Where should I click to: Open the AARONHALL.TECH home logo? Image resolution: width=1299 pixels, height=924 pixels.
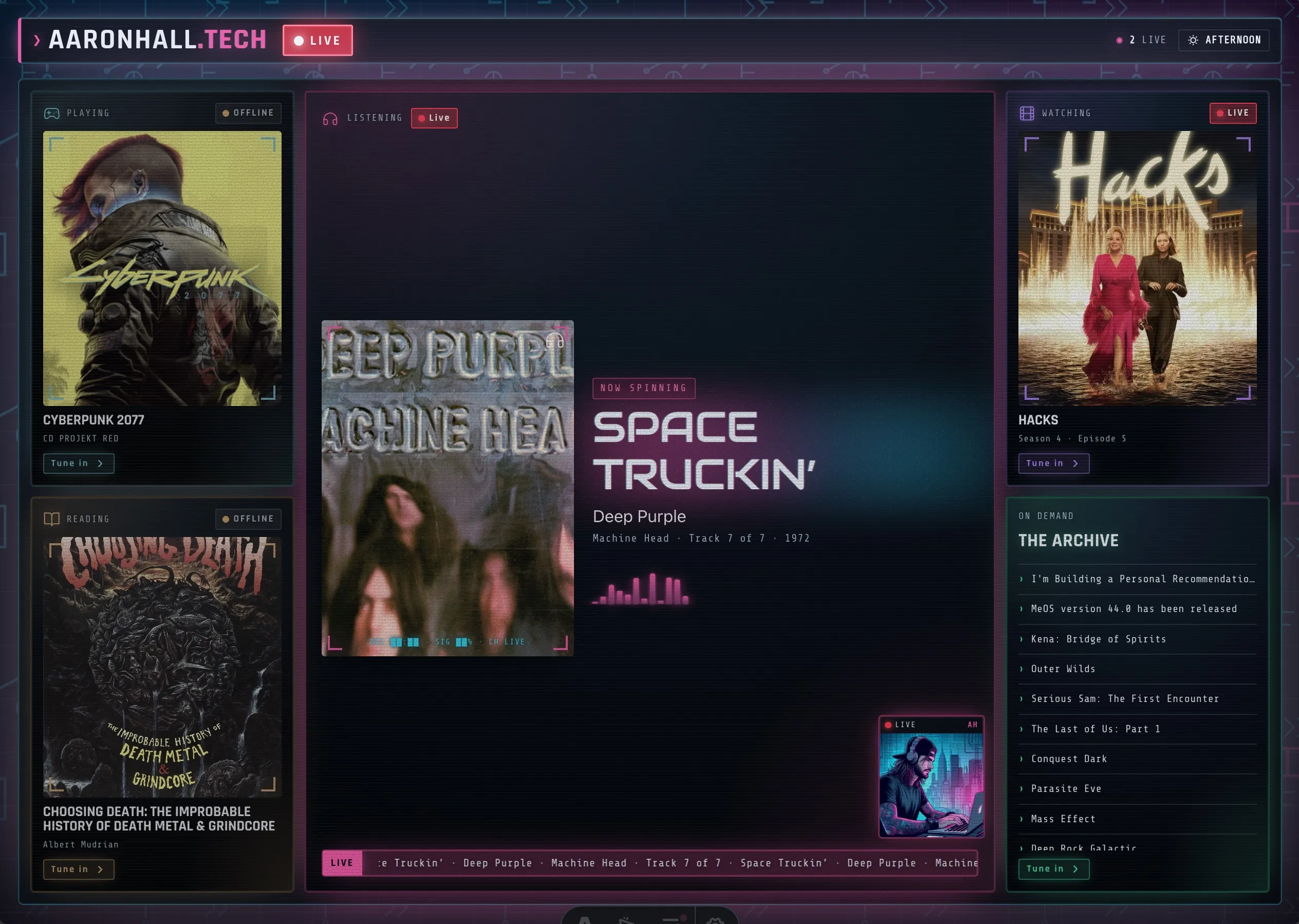click(158, 40)
